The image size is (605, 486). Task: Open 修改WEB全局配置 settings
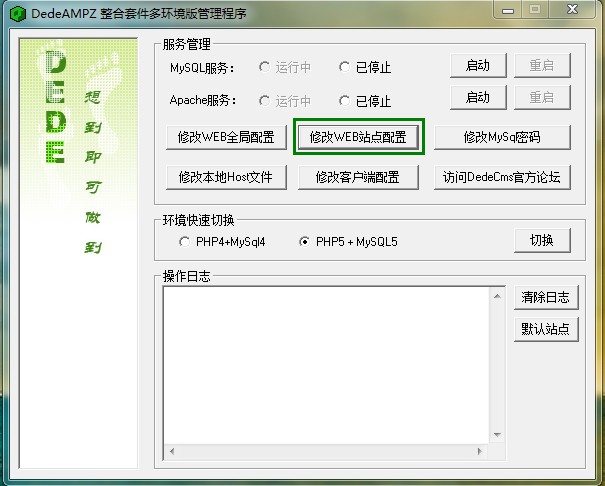click(225, 138)
